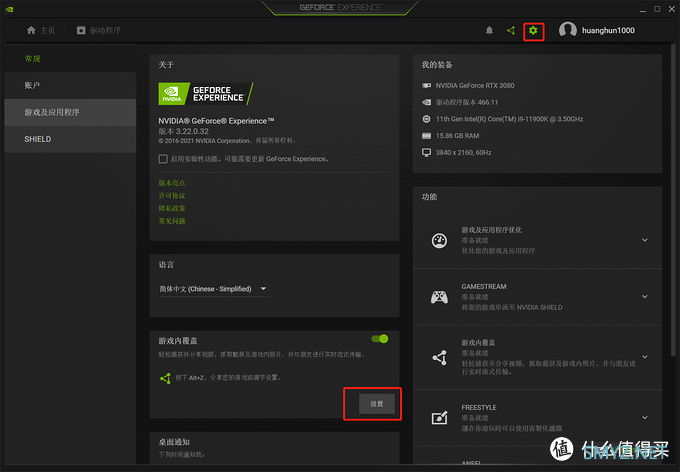Click the speedometer icon for 游戏及应用程序优化
The width and height of the screenshot is (680, 472).
439,240
